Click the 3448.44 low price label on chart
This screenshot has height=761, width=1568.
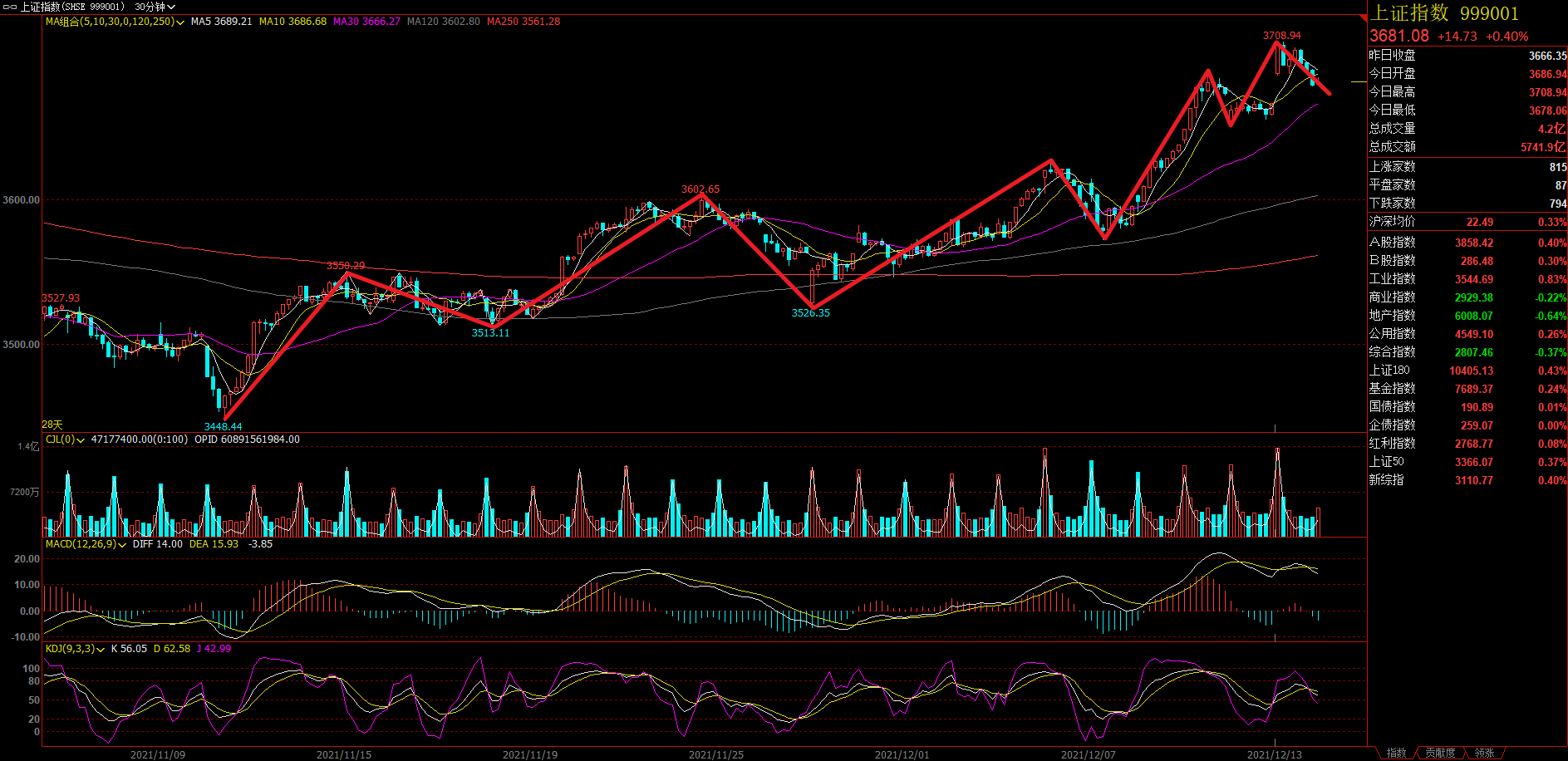(223, 426)
